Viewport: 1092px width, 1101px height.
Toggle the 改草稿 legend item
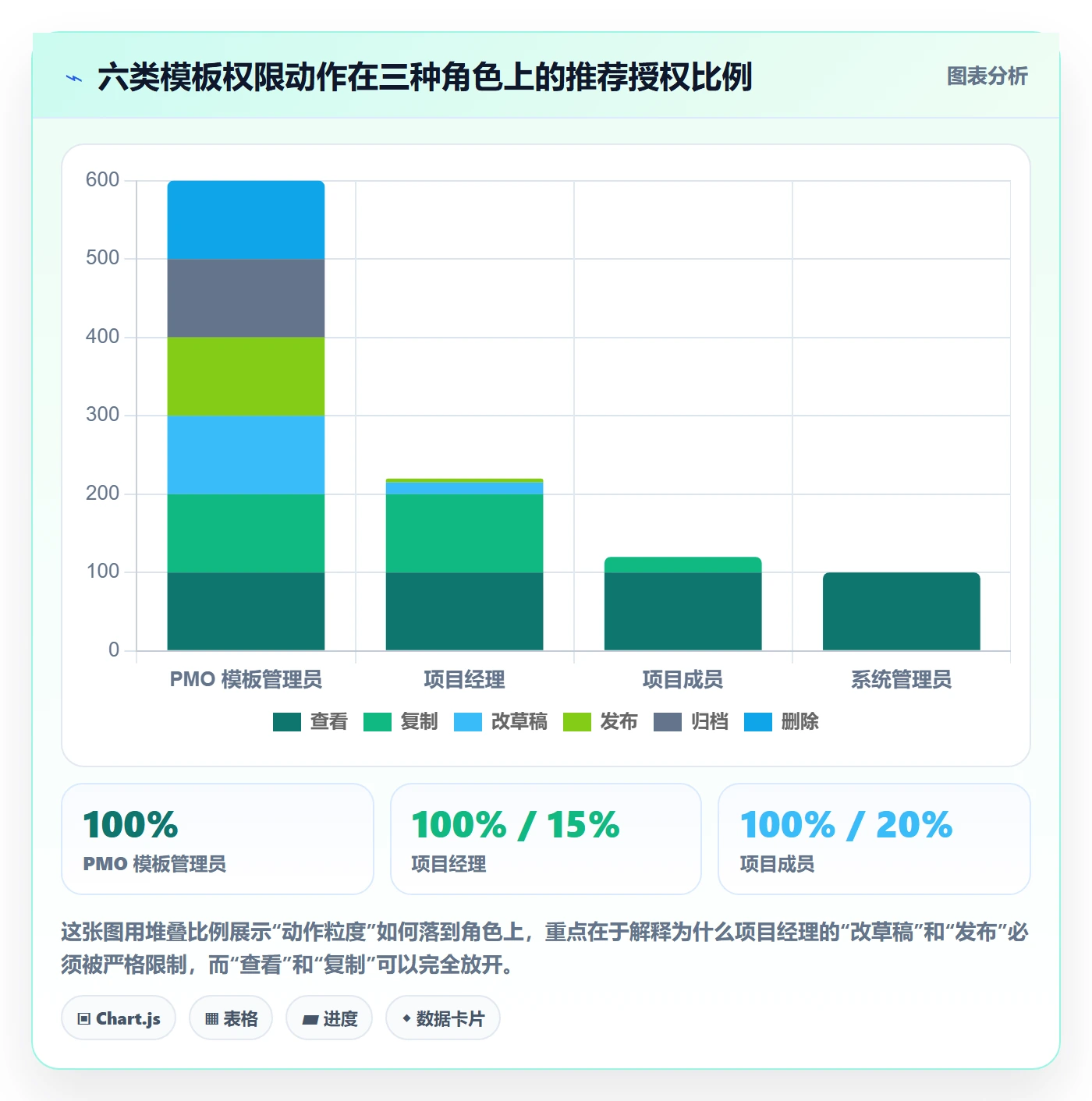pos(500,722)
